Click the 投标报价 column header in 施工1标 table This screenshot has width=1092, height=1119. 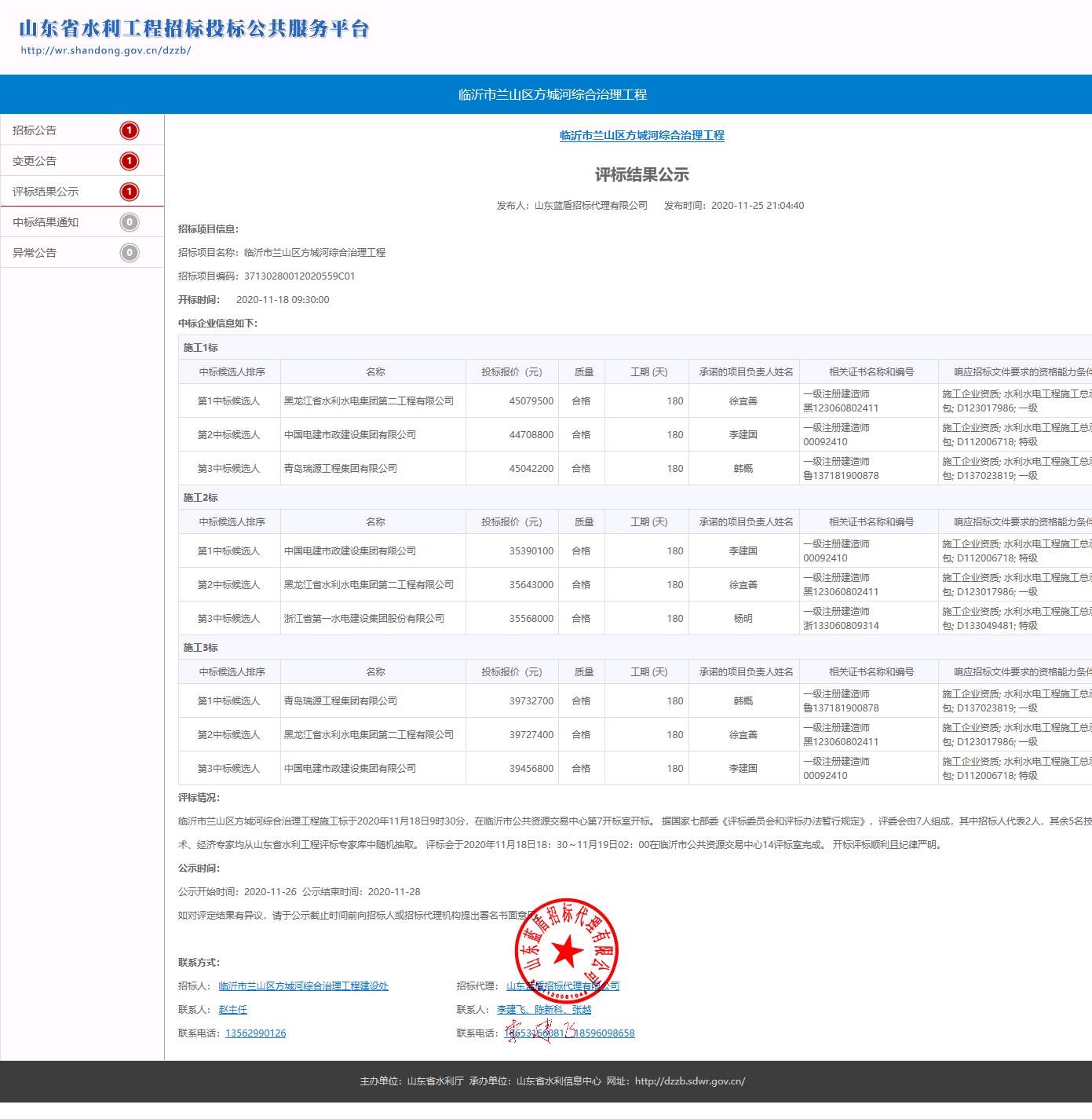coord(512,372)
